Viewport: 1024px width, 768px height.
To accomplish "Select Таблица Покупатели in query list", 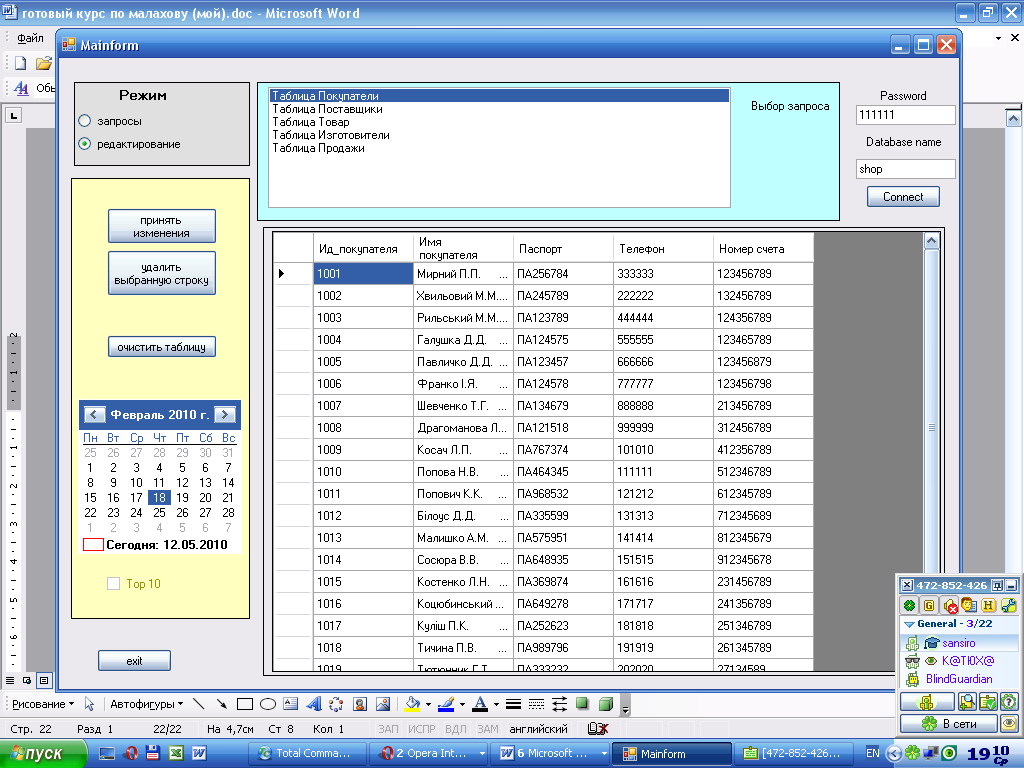I will click(x=500, y=96).
